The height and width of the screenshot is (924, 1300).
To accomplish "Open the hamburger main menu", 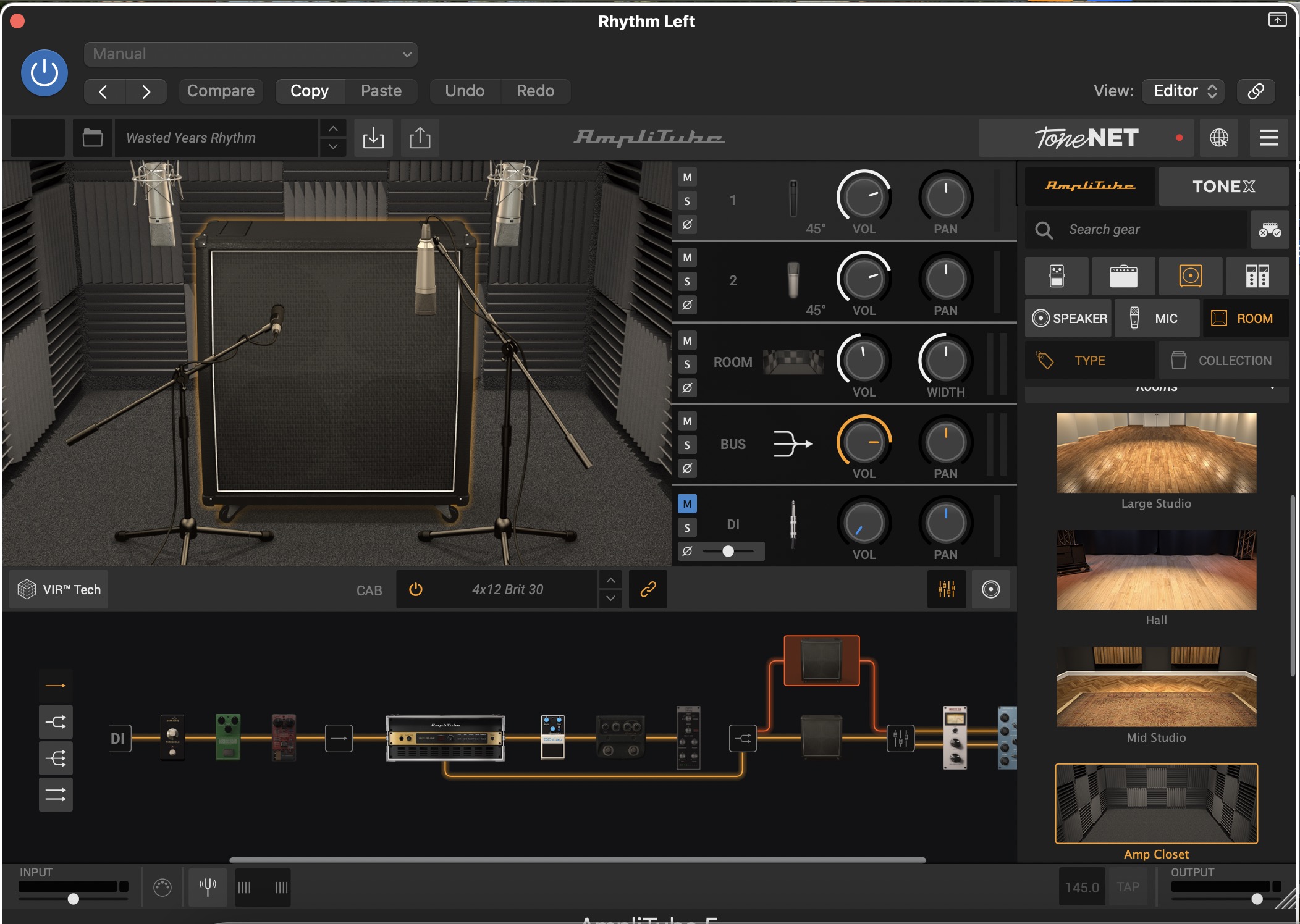I will [x=1269, y=138].
